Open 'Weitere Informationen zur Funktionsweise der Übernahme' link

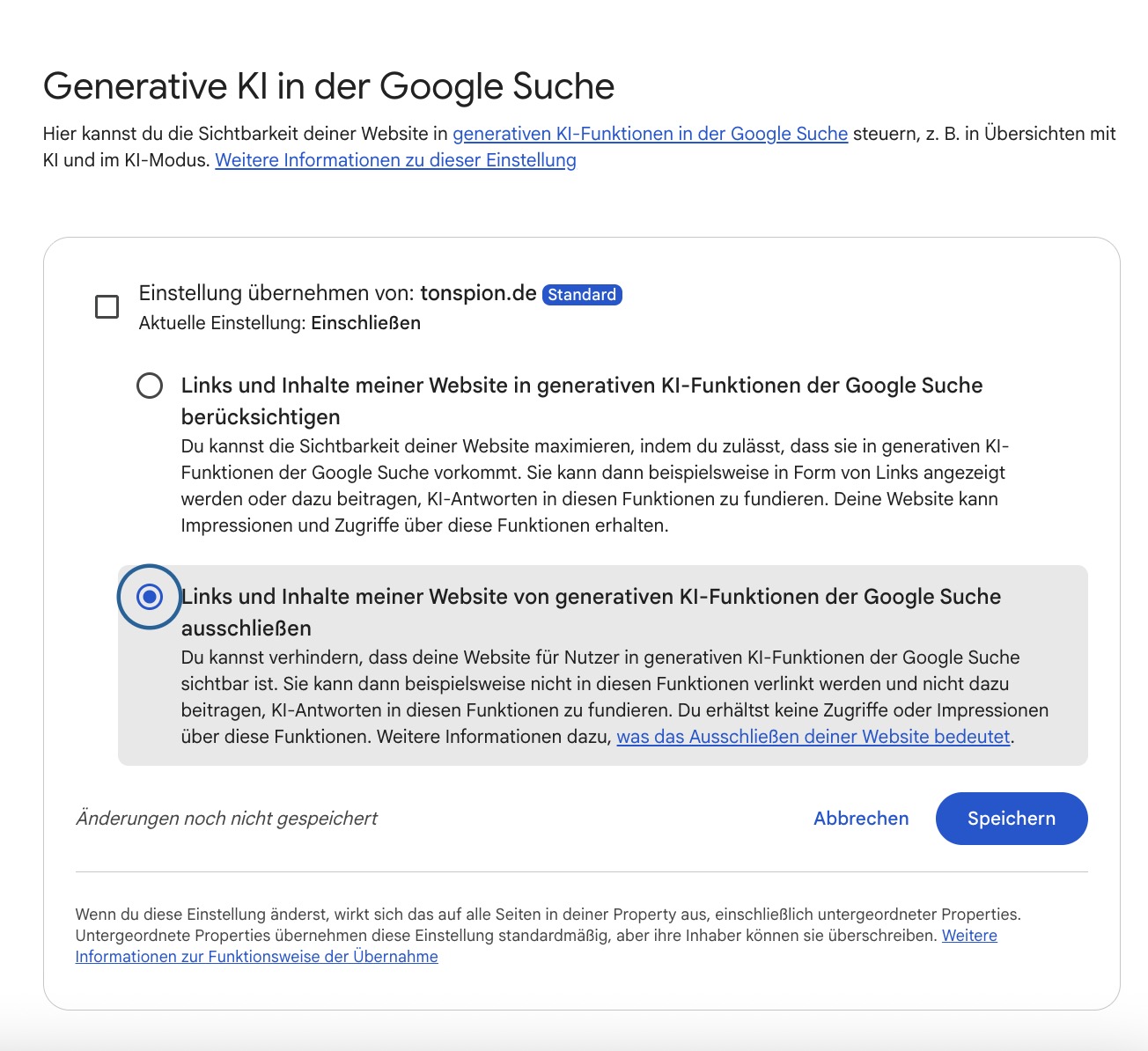(x=536, y=946)
